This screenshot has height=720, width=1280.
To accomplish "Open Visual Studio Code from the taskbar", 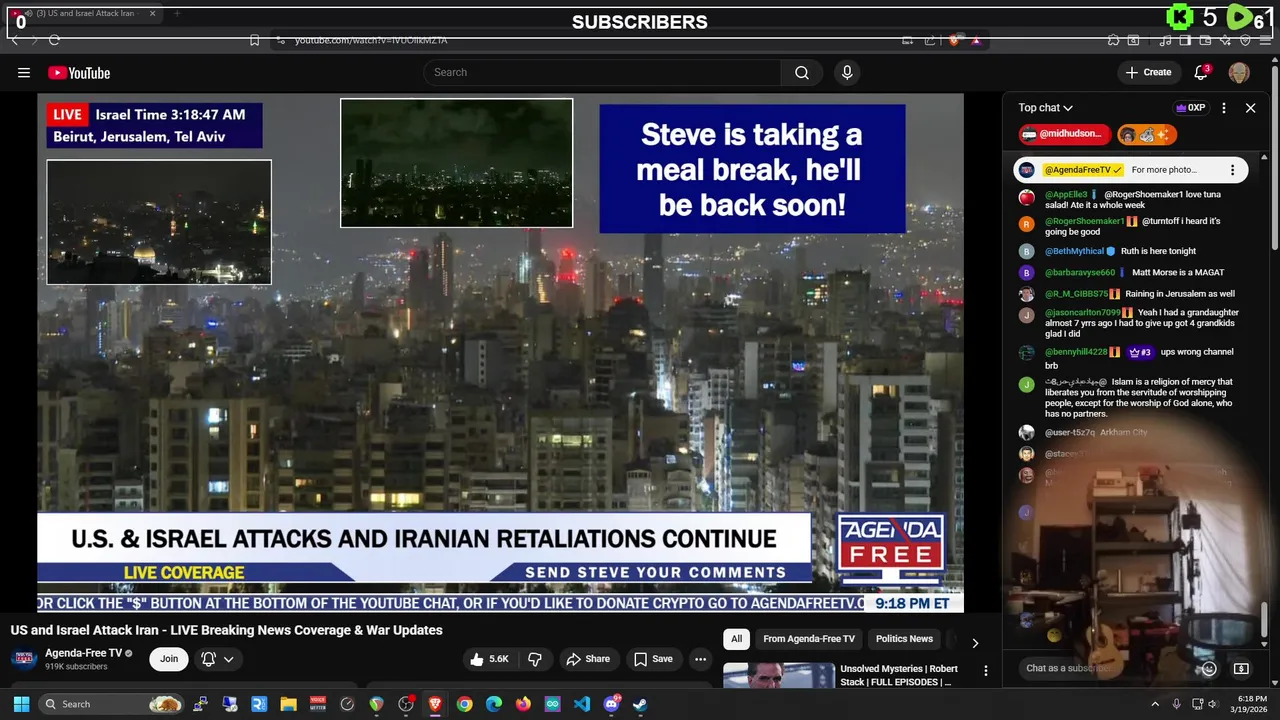I will pyautogui.click(x=582, y=704).
